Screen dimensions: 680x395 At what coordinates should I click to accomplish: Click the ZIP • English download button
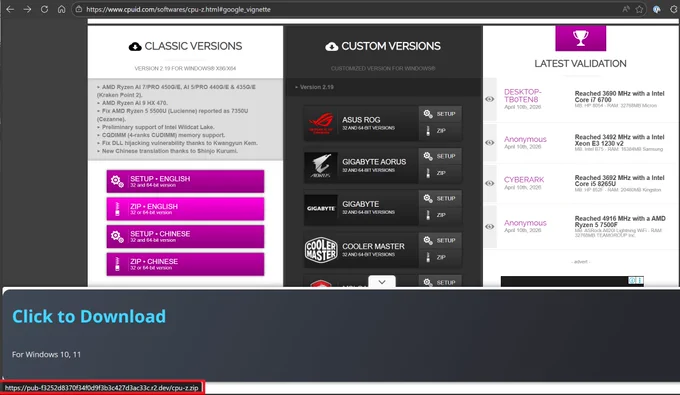[185, 209]
